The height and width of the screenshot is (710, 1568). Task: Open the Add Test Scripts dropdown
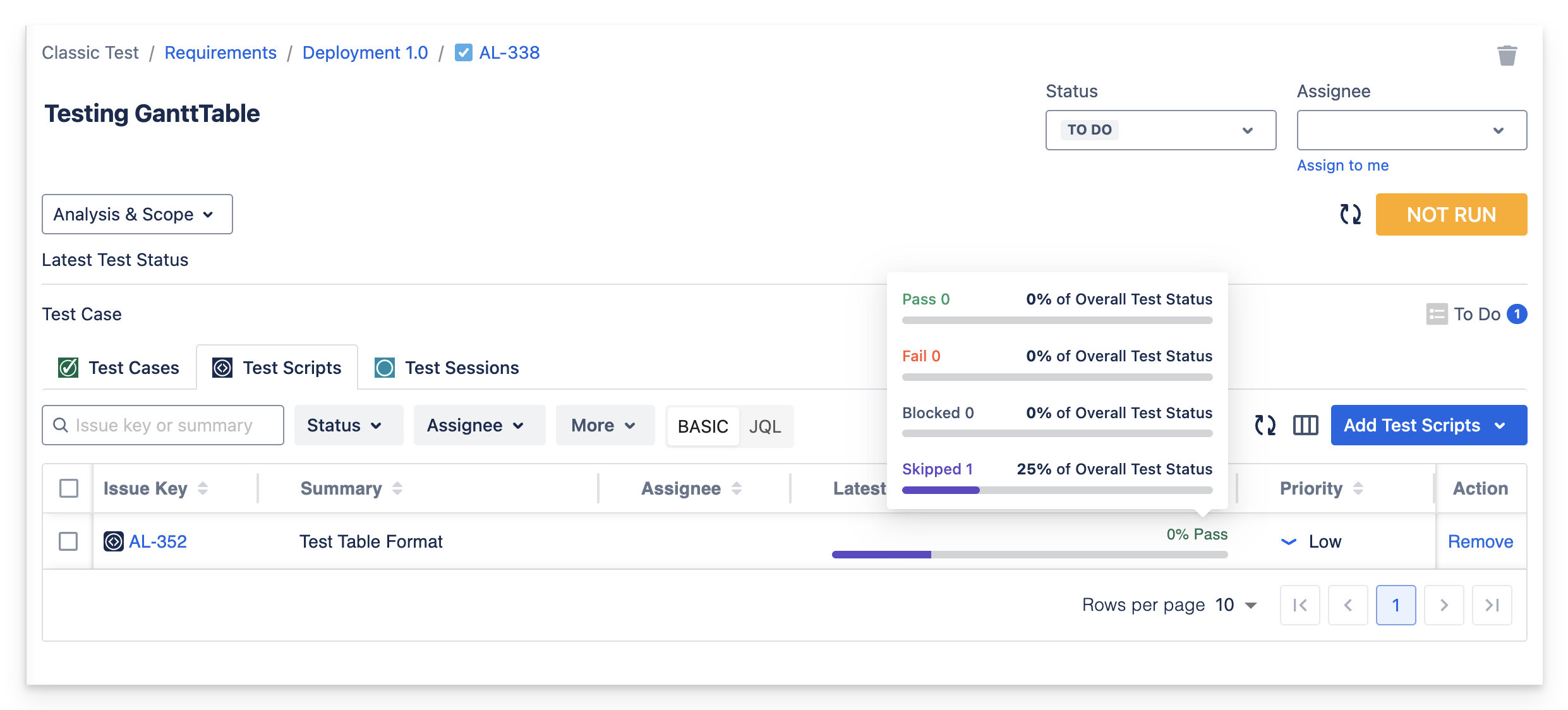point(1428,425)
